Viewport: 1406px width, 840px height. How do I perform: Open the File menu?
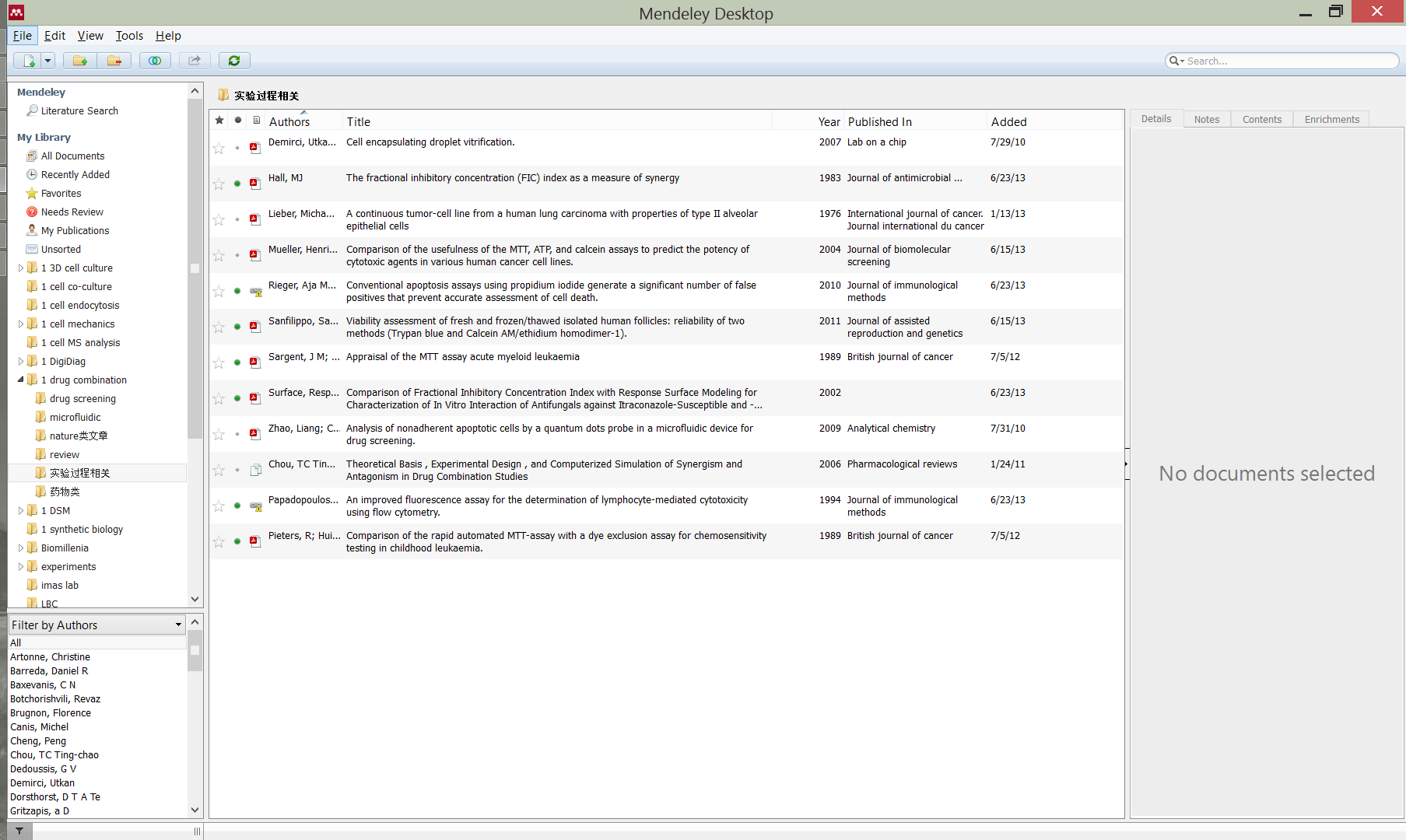click(x=23, y=36)
